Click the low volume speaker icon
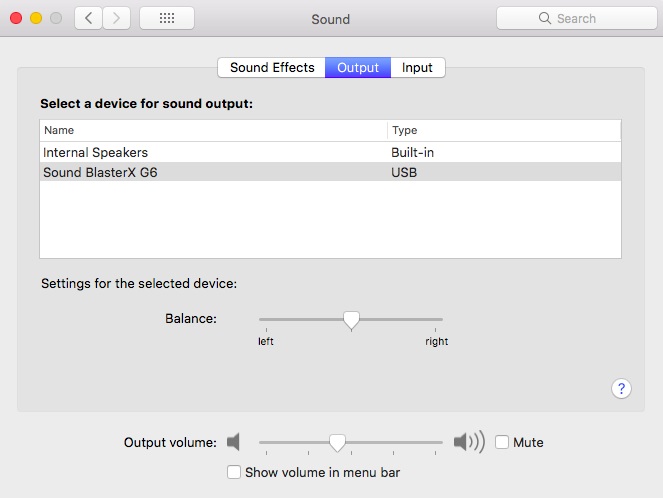 234,442
